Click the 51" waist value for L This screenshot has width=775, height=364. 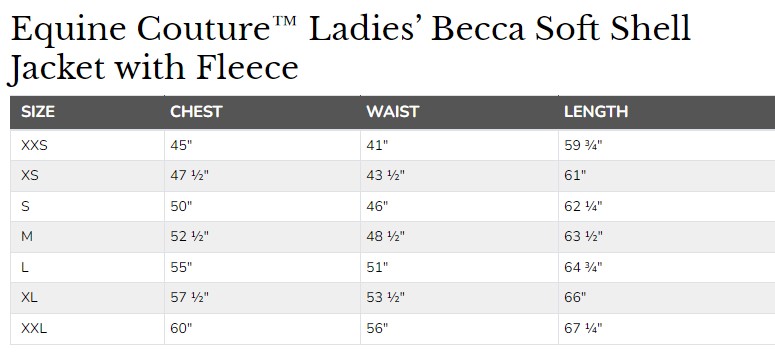(377, 268)
